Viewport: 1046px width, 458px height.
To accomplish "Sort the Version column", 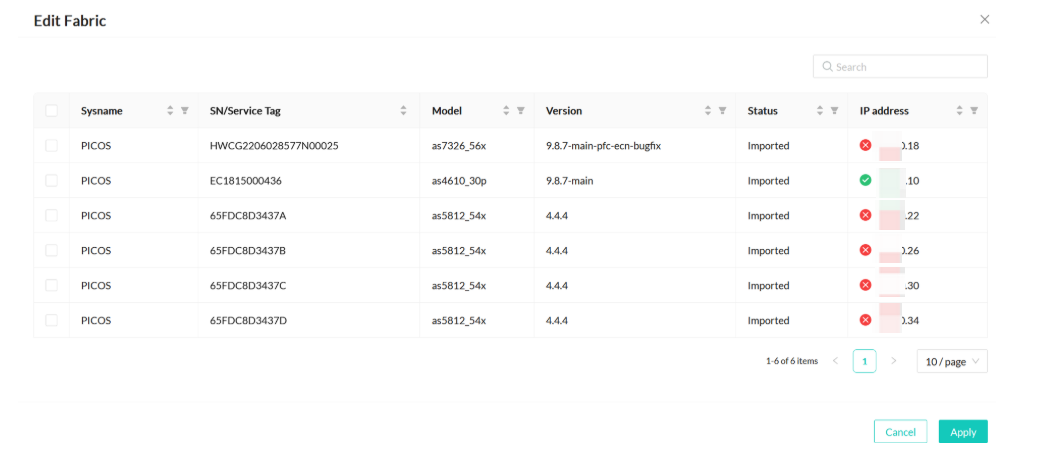I will point(708,111).
